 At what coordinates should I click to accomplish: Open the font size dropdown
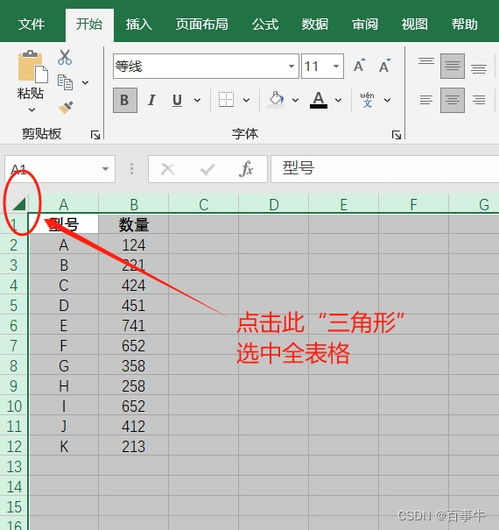point(336,66)
